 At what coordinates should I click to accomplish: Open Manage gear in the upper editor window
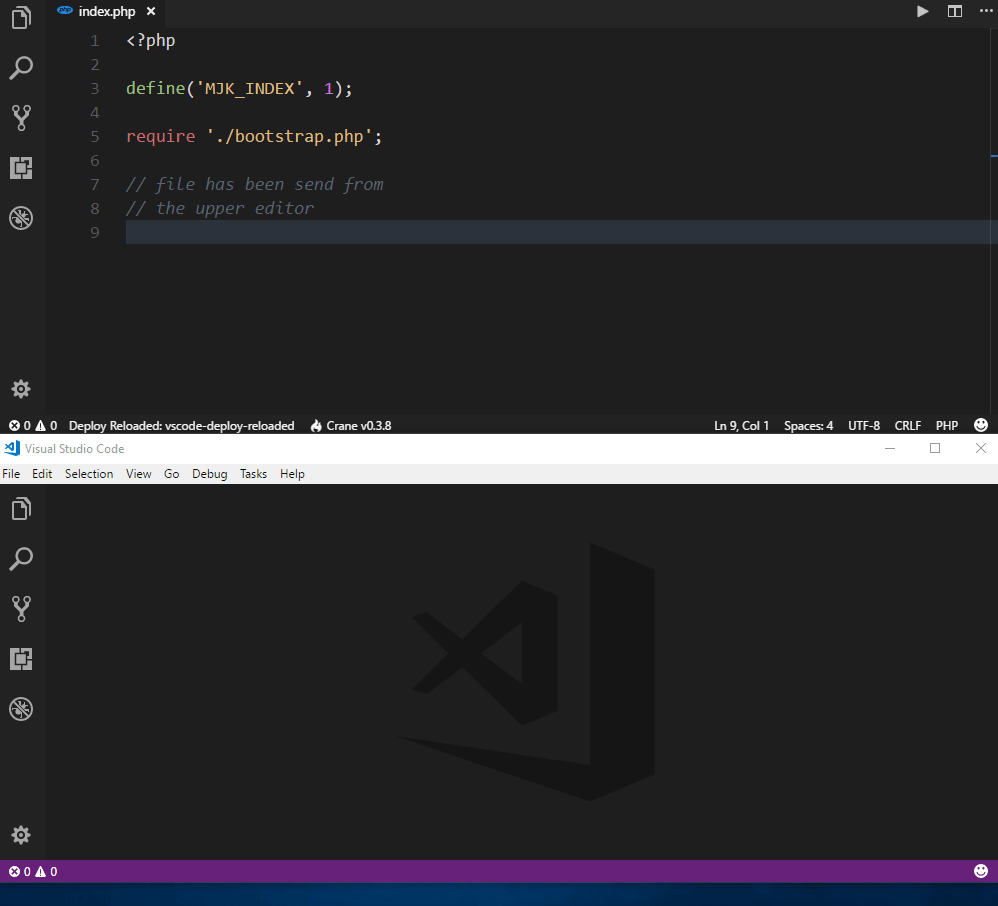pos(21,389)
